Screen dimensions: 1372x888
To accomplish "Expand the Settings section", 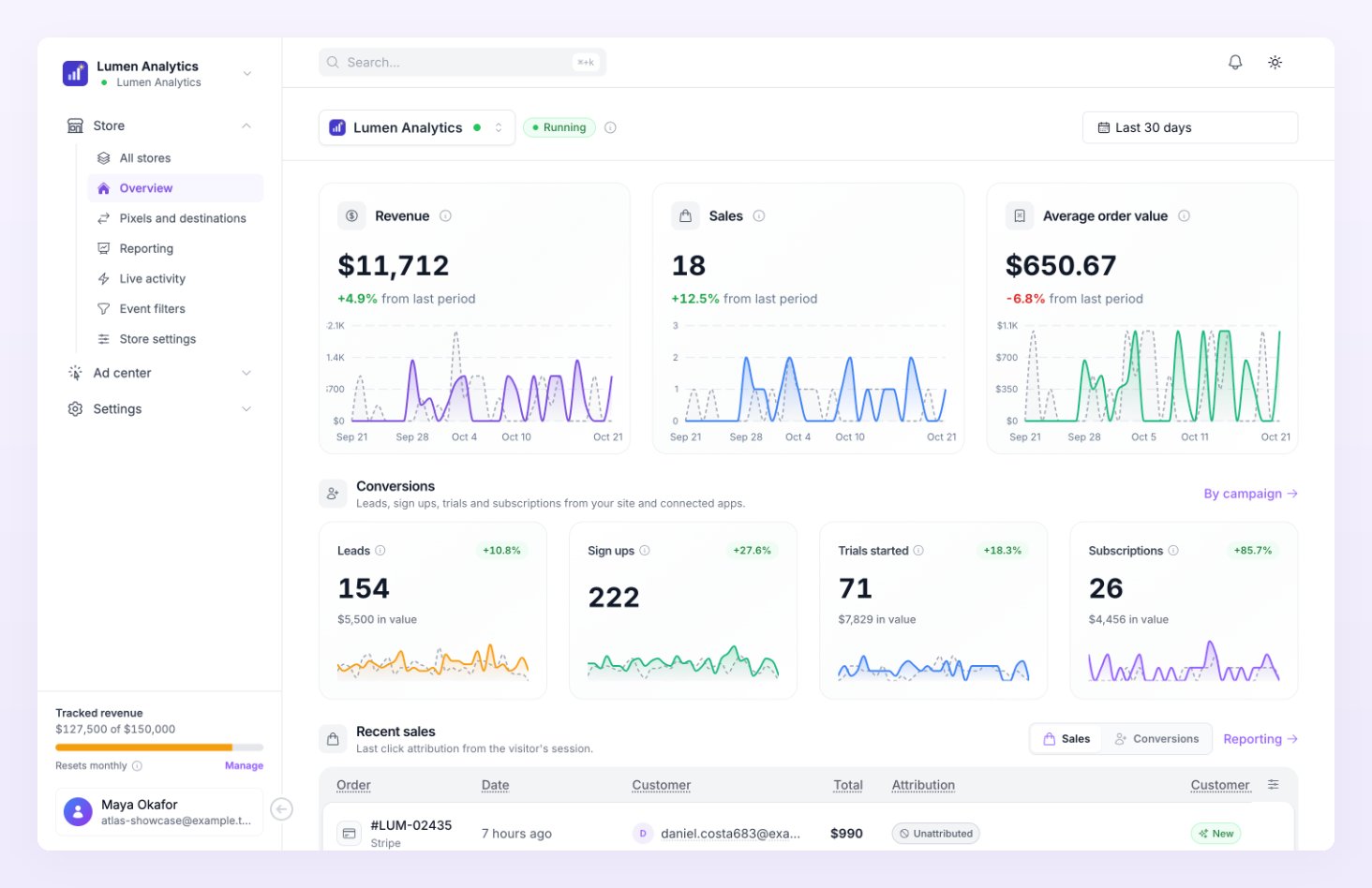I will 246,408.
